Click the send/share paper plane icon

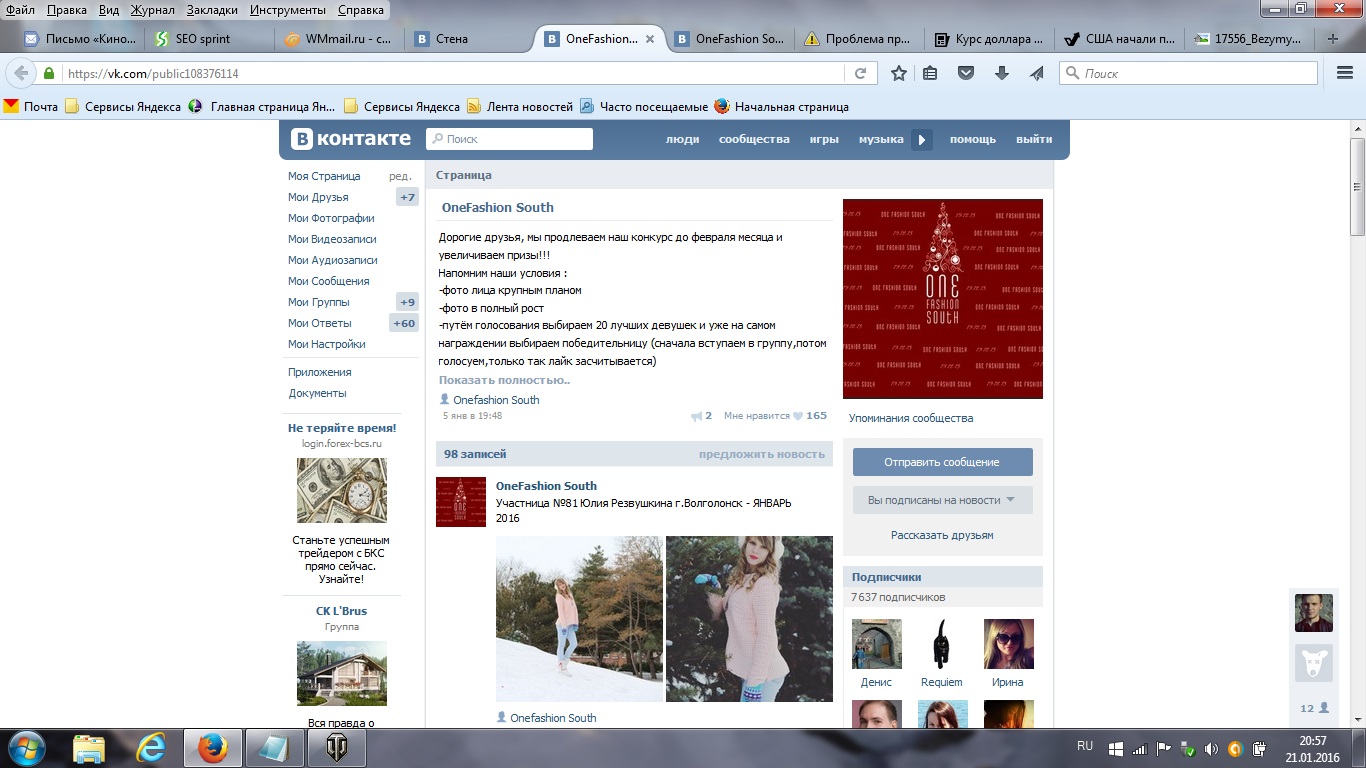(1037, 73)
